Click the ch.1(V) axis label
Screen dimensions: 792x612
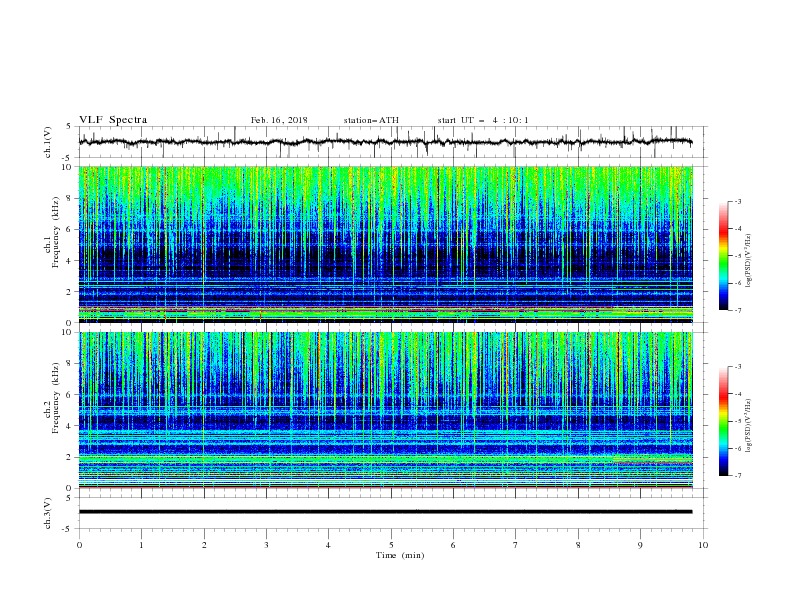(48, 142)
